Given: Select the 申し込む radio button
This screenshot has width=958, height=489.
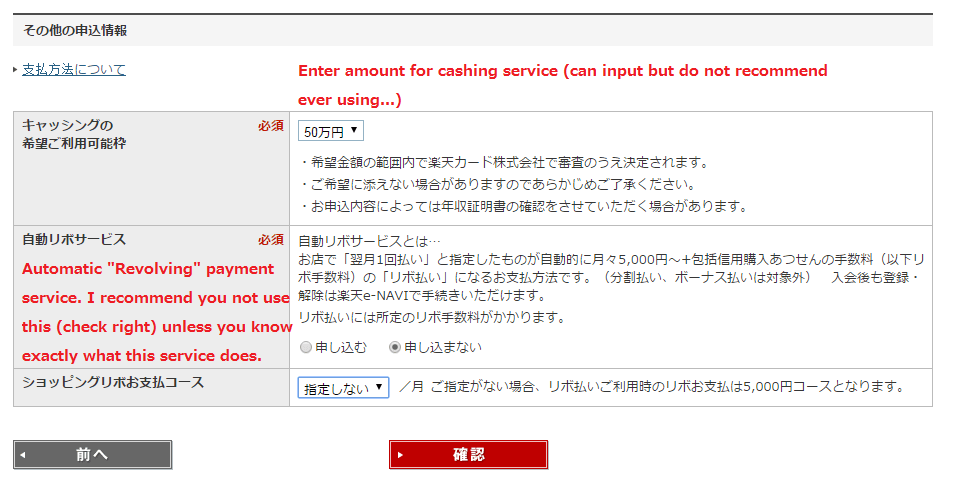Looking at the screenshot, I should (305, 347).
